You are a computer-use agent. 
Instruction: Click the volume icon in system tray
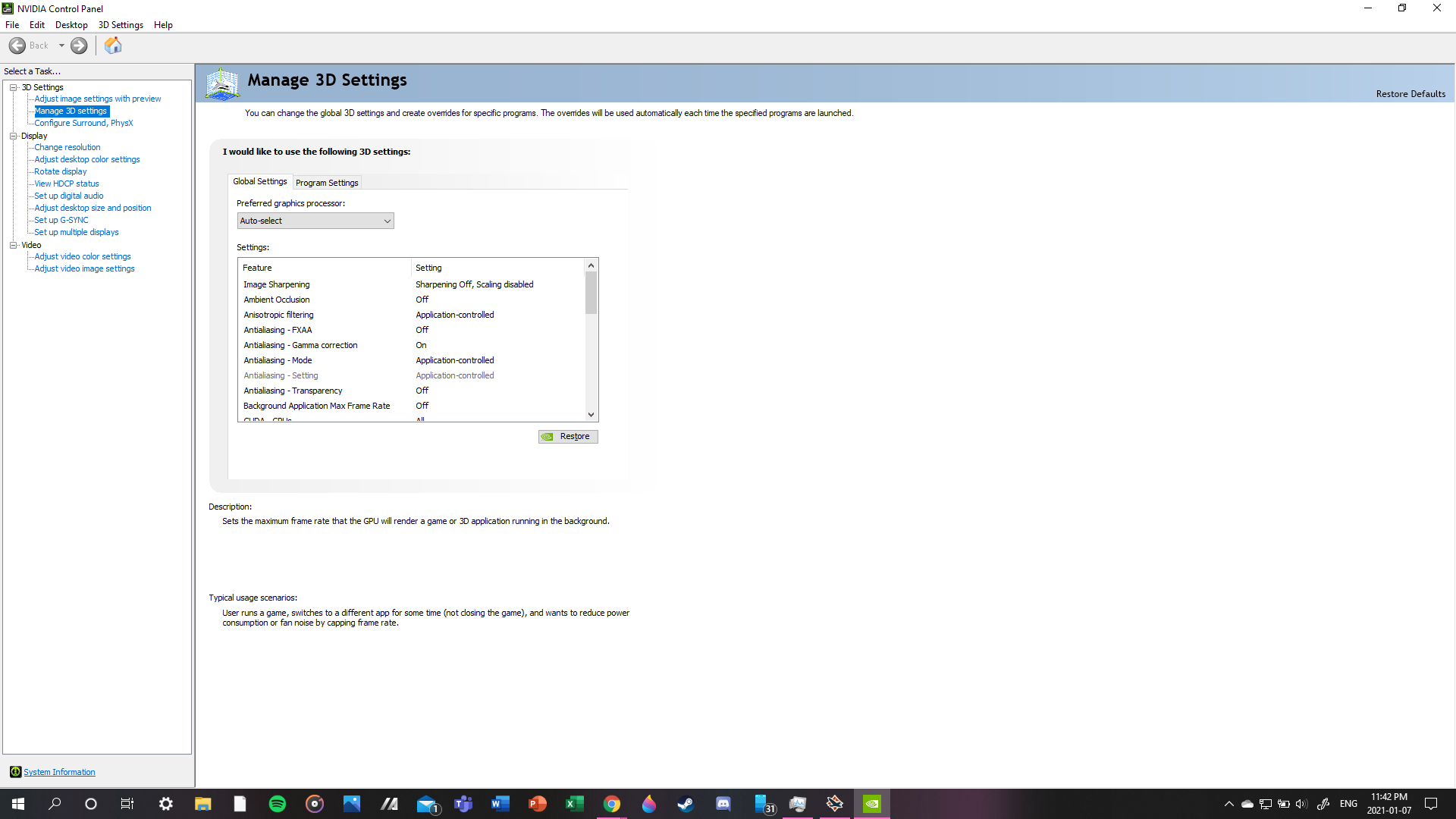(1301, 804)
